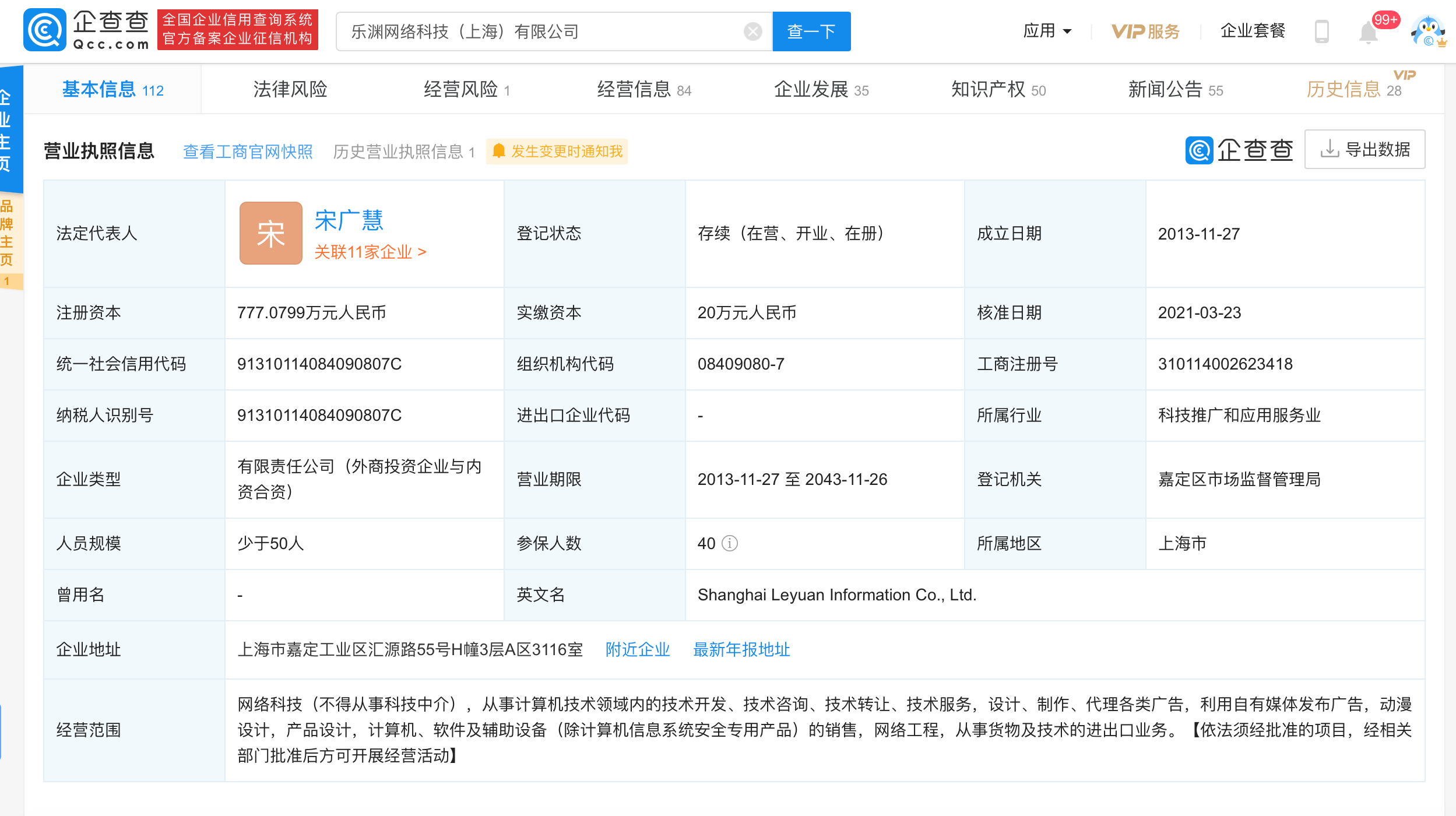Select the 所属地区 上海市 value
The width and height of the screenshot is (1456, 816).
(x=1182, y=543)
